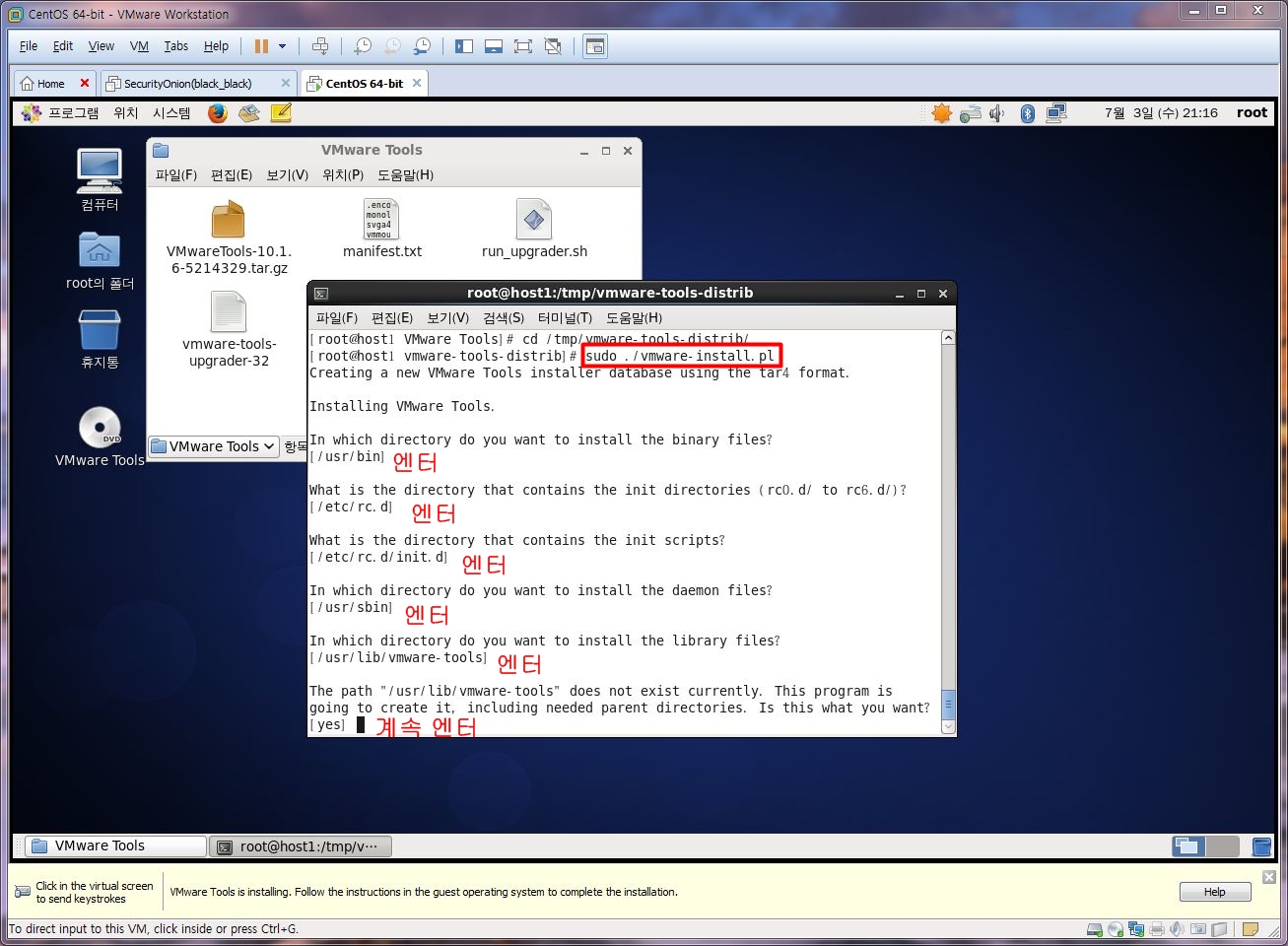1288x946 pixels.
Task: Select manifest.txt file
Action: 381,229
